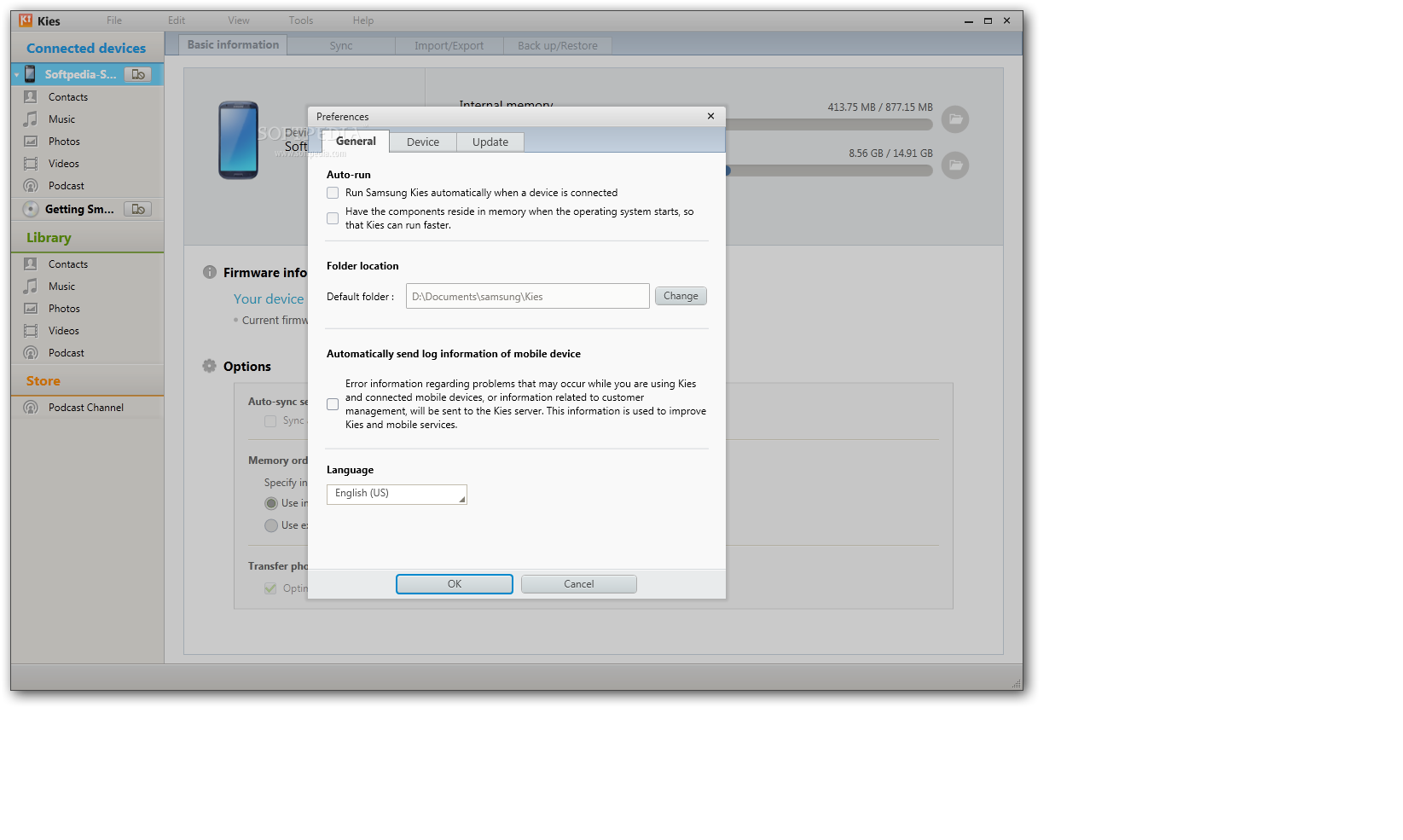Open the Help menu
Image resolution: width=1403 pixels, height=840 pixels.
tap(363, 20)
